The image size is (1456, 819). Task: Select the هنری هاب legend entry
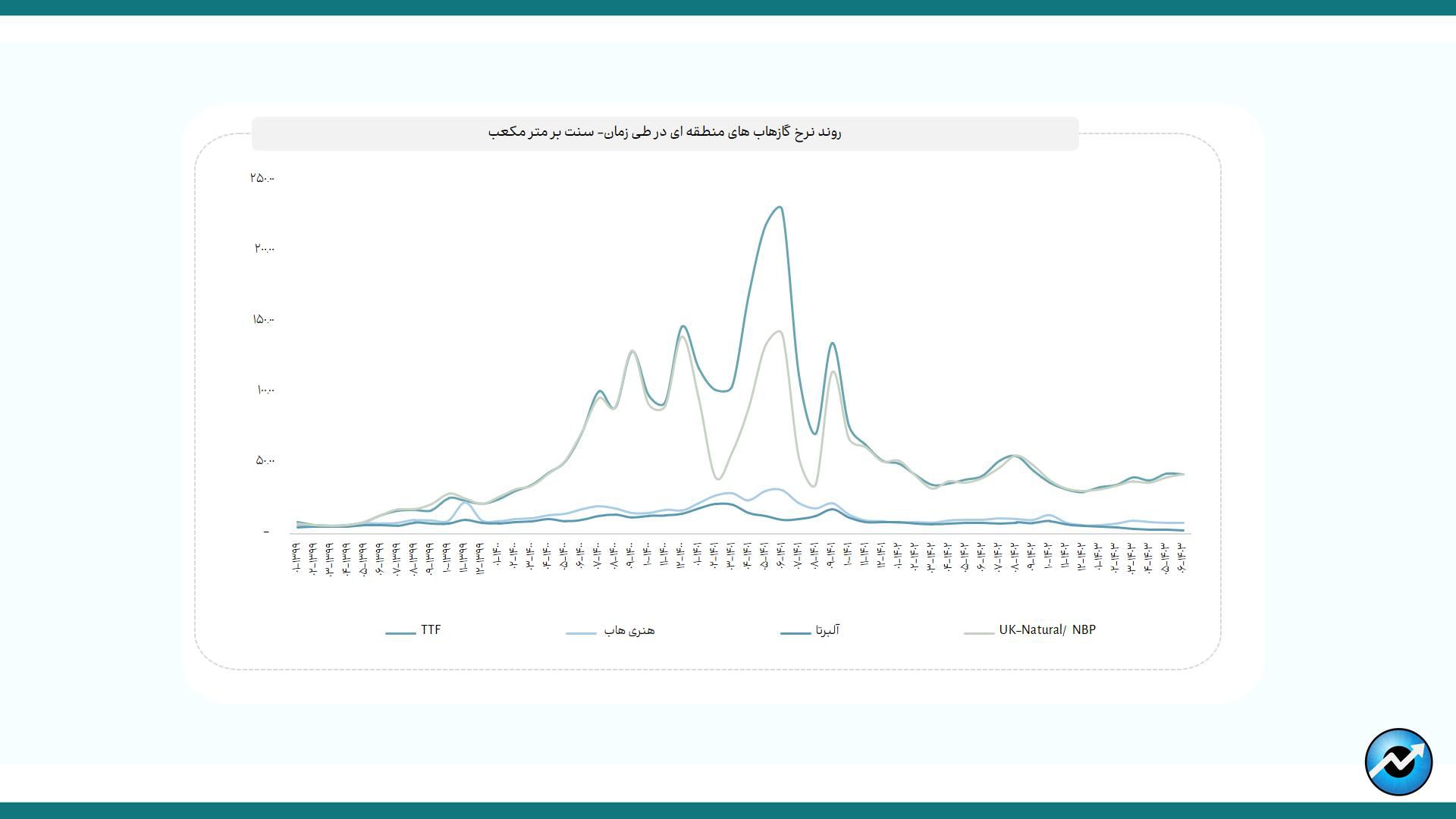610,631
